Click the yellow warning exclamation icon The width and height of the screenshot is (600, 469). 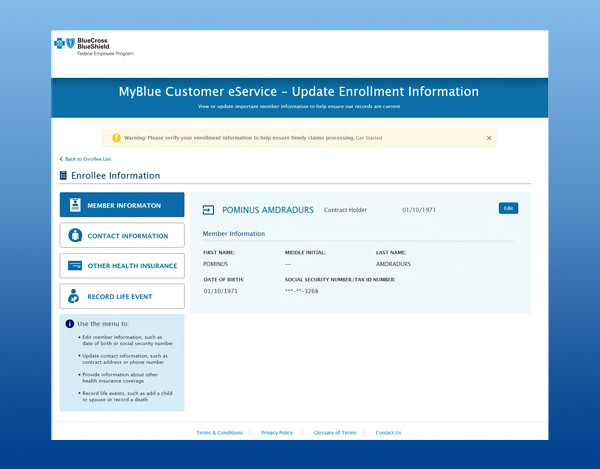[116, 138]
